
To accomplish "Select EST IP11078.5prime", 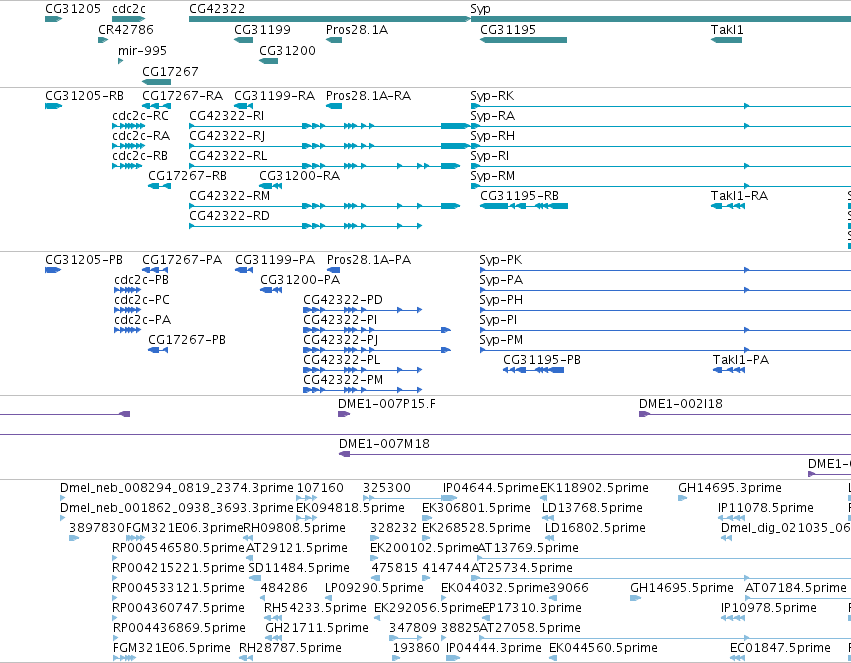I will pyautogui.click(x=766, y=508).
